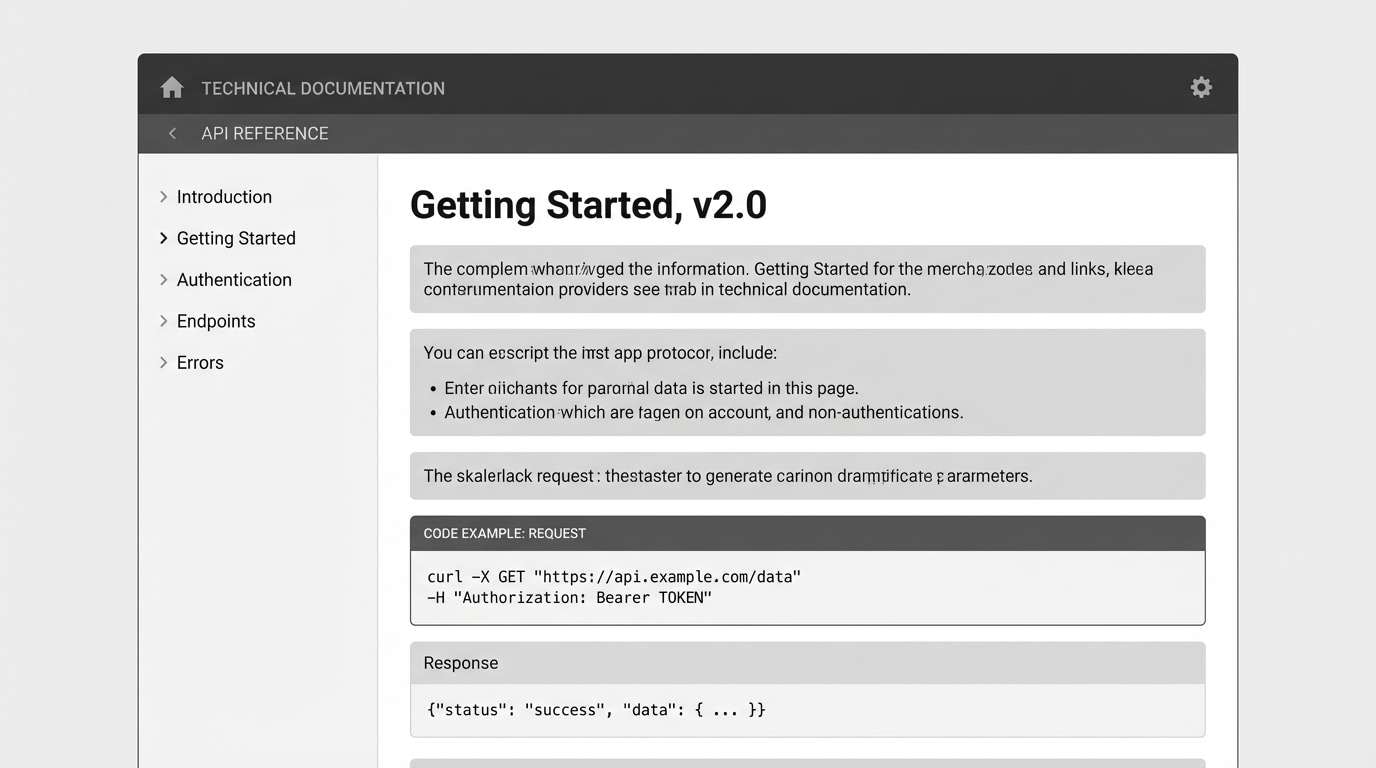
Task: Click the API REFERENCE breadcrumb bar
Action: tap(264, 133)
